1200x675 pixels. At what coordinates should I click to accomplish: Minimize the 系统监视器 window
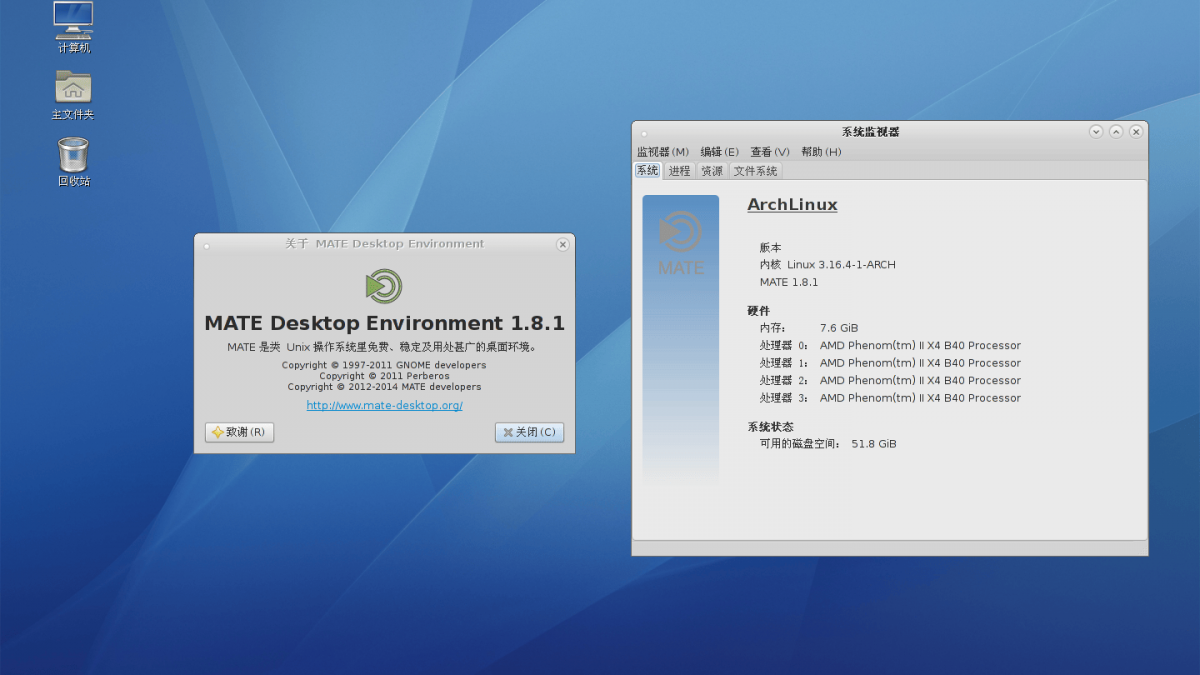tap(1096, 132)
